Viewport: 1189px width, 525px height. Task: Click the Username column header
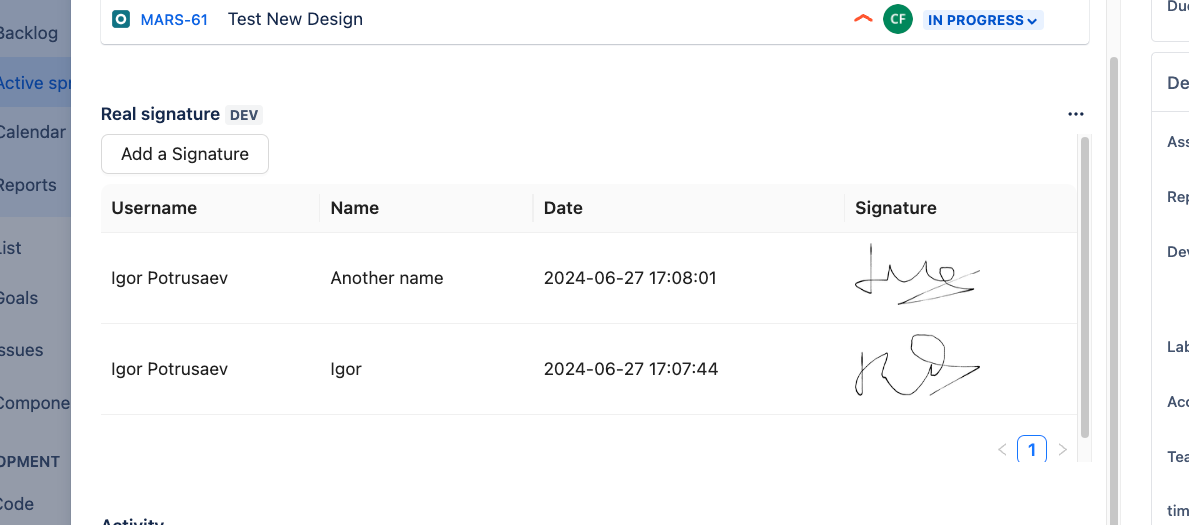point(154,208)
